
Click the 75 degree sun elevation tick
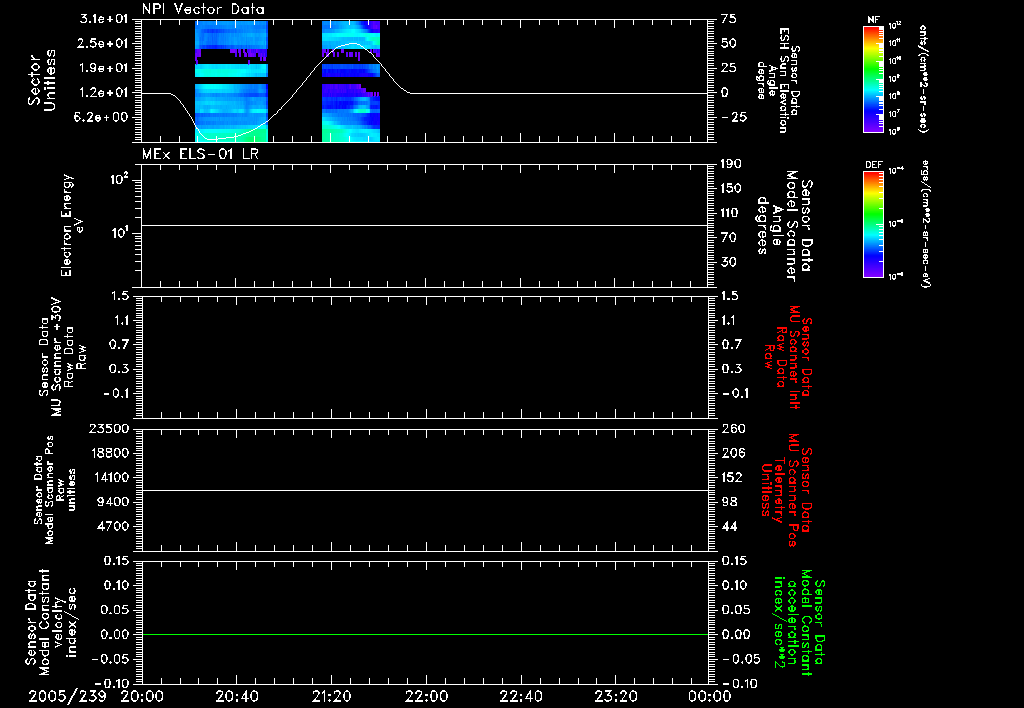tap(729, 19)
